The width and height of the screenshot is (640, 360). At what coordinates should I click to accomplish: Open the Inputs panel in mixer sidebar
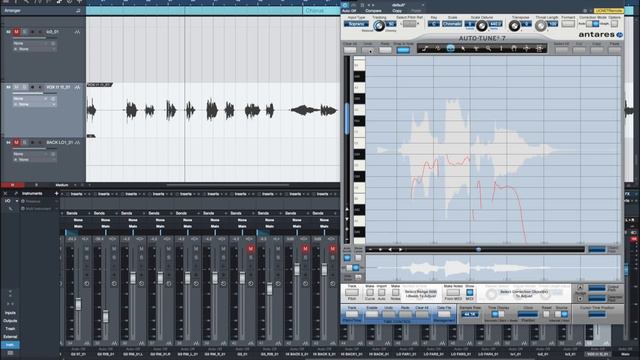tap(10, 313)
